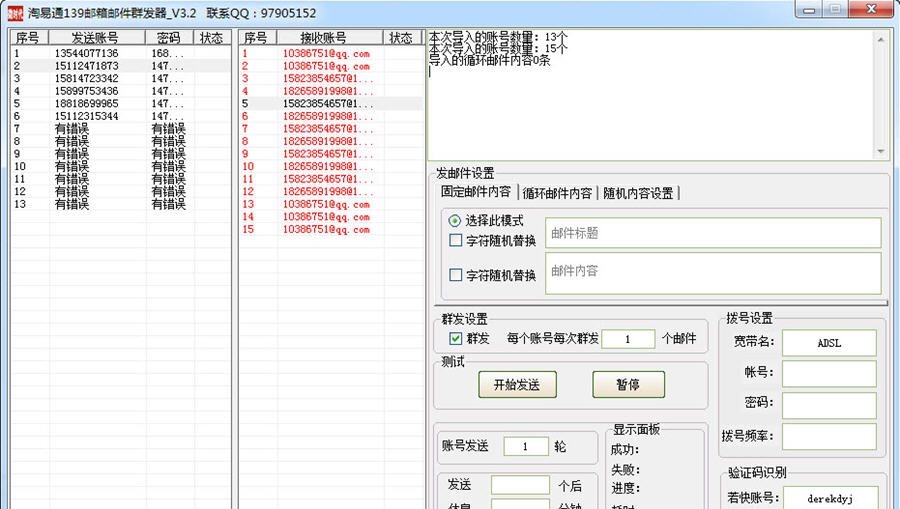Image resolution: width=900 pixels, height=509 pixels.
Task: Select sender row 10 showing 有错误
Action: coord(121,166)
